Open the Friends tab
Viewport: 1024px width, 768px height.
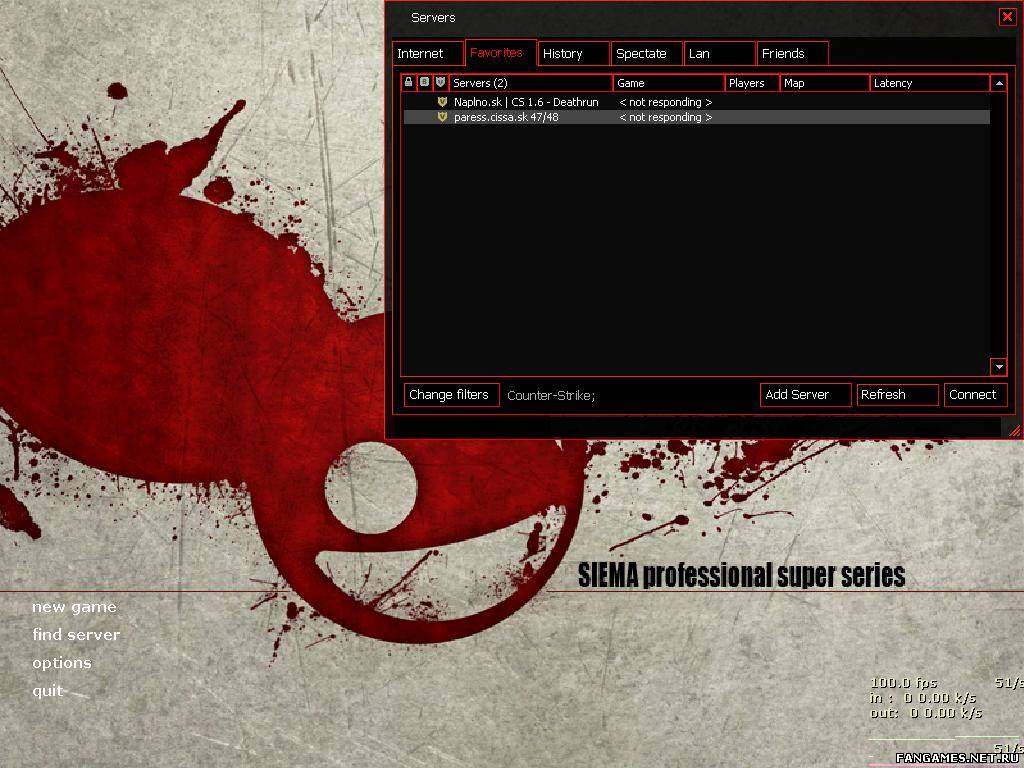[x=793, y=54]
